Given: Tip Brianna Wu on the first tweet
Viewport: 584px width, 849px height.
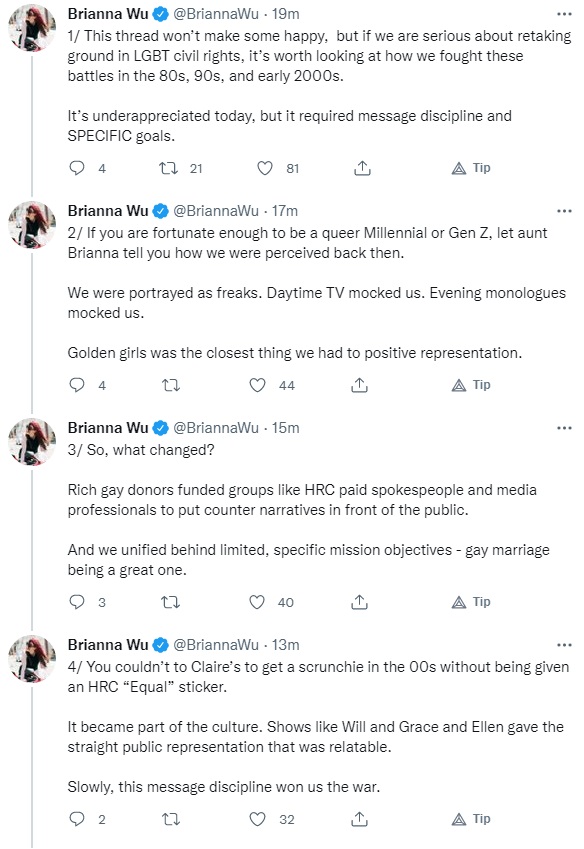Looking at the screenshot, I should point(471,168).
